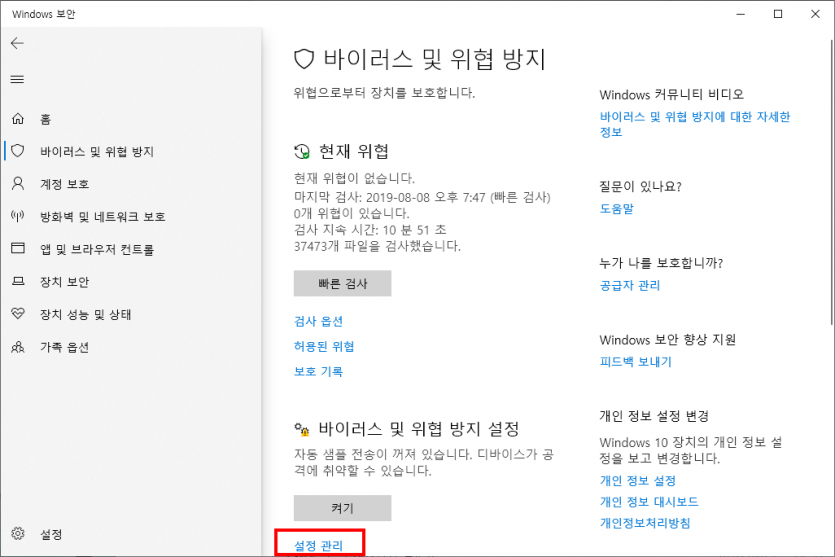
Task: Open 앱 및 브라우저 컨트롤 section
Action: [x=97, y=249]
